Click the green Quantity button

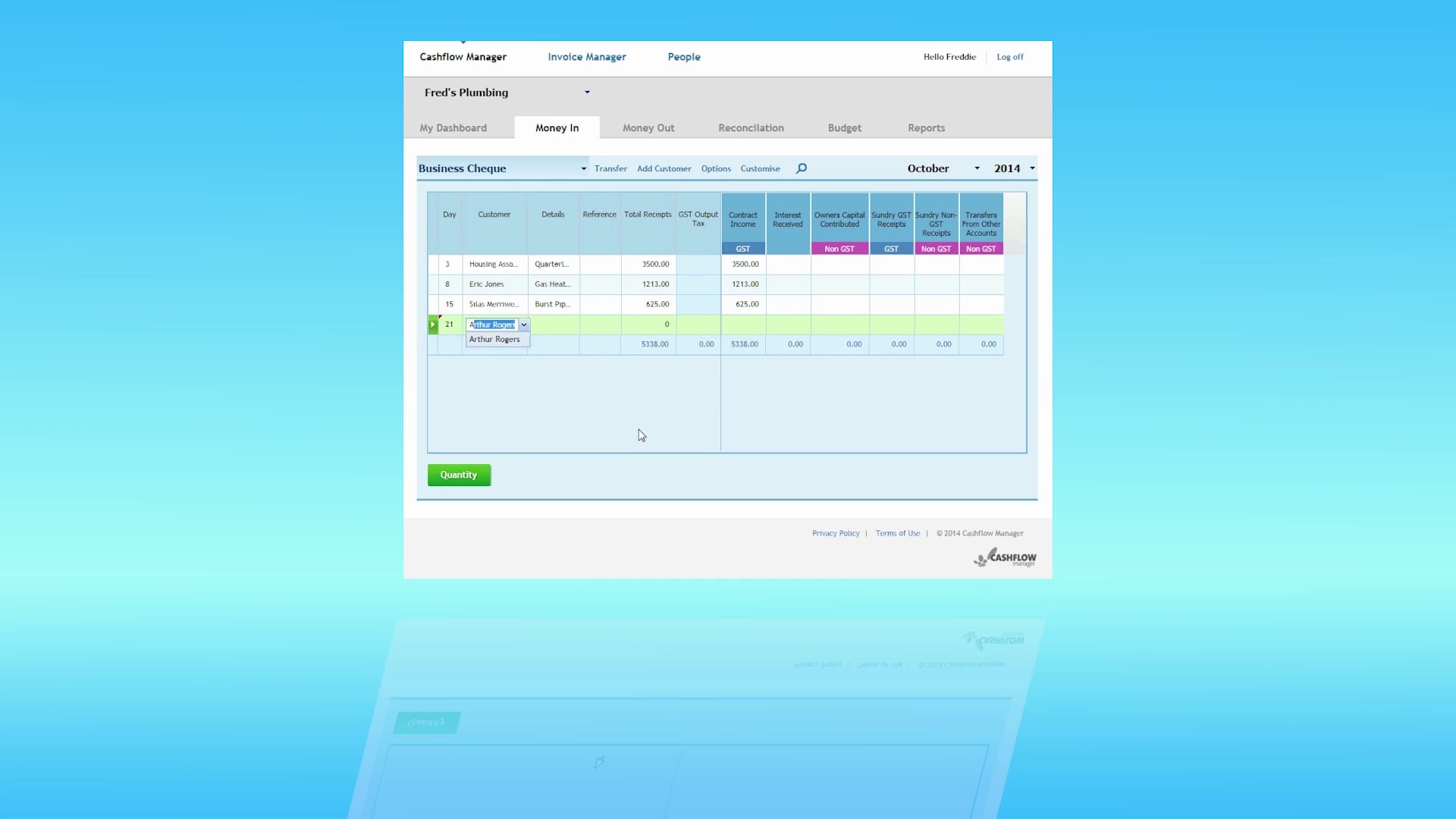click(459, 475)
